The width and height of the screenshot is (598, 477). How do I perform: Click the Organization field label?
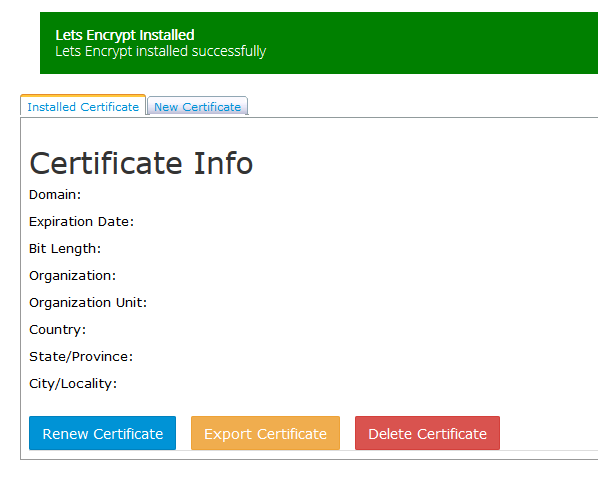coord(72,276)
